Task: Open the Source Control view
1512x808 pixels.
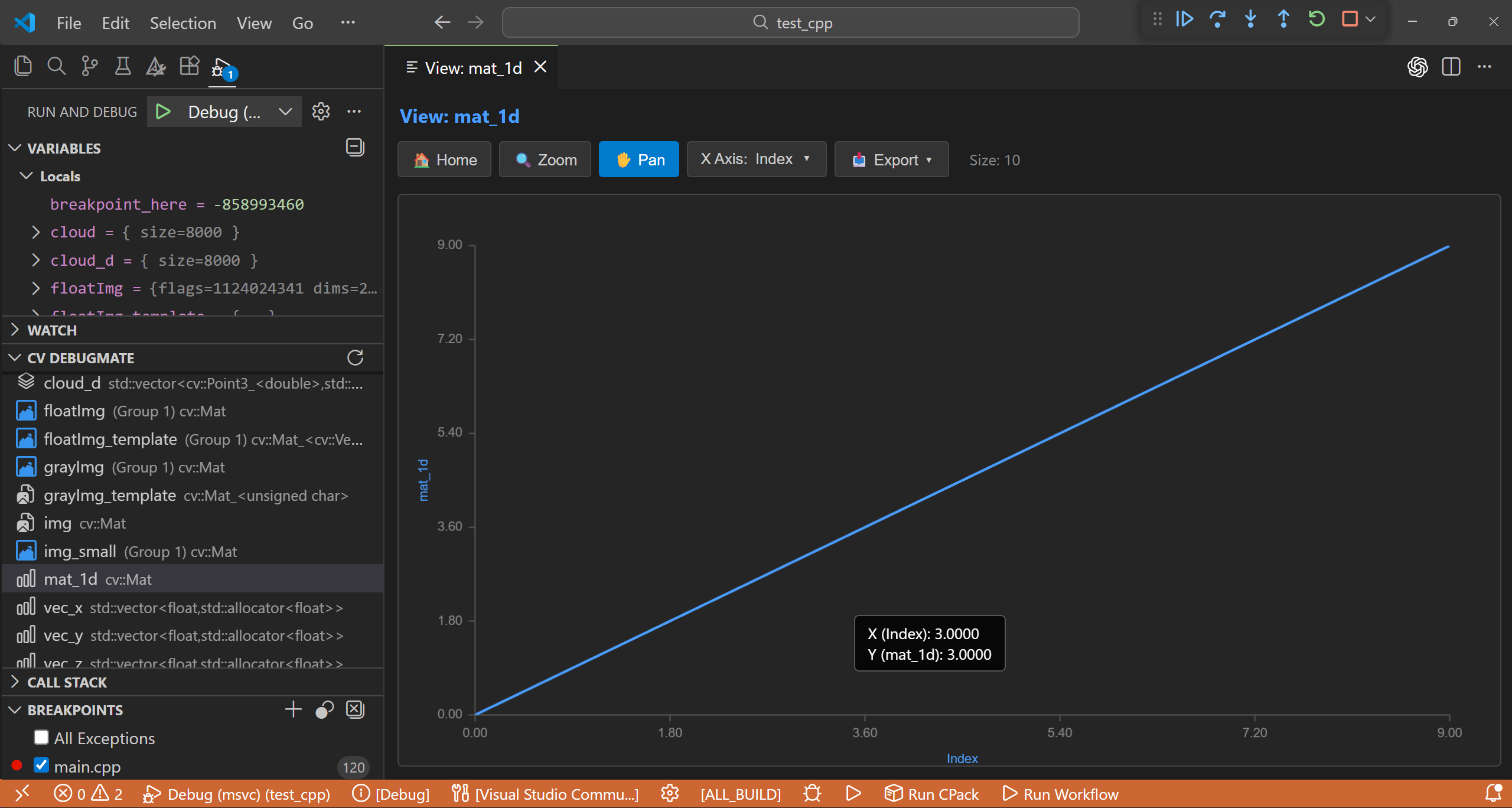Action: point(89,66)
